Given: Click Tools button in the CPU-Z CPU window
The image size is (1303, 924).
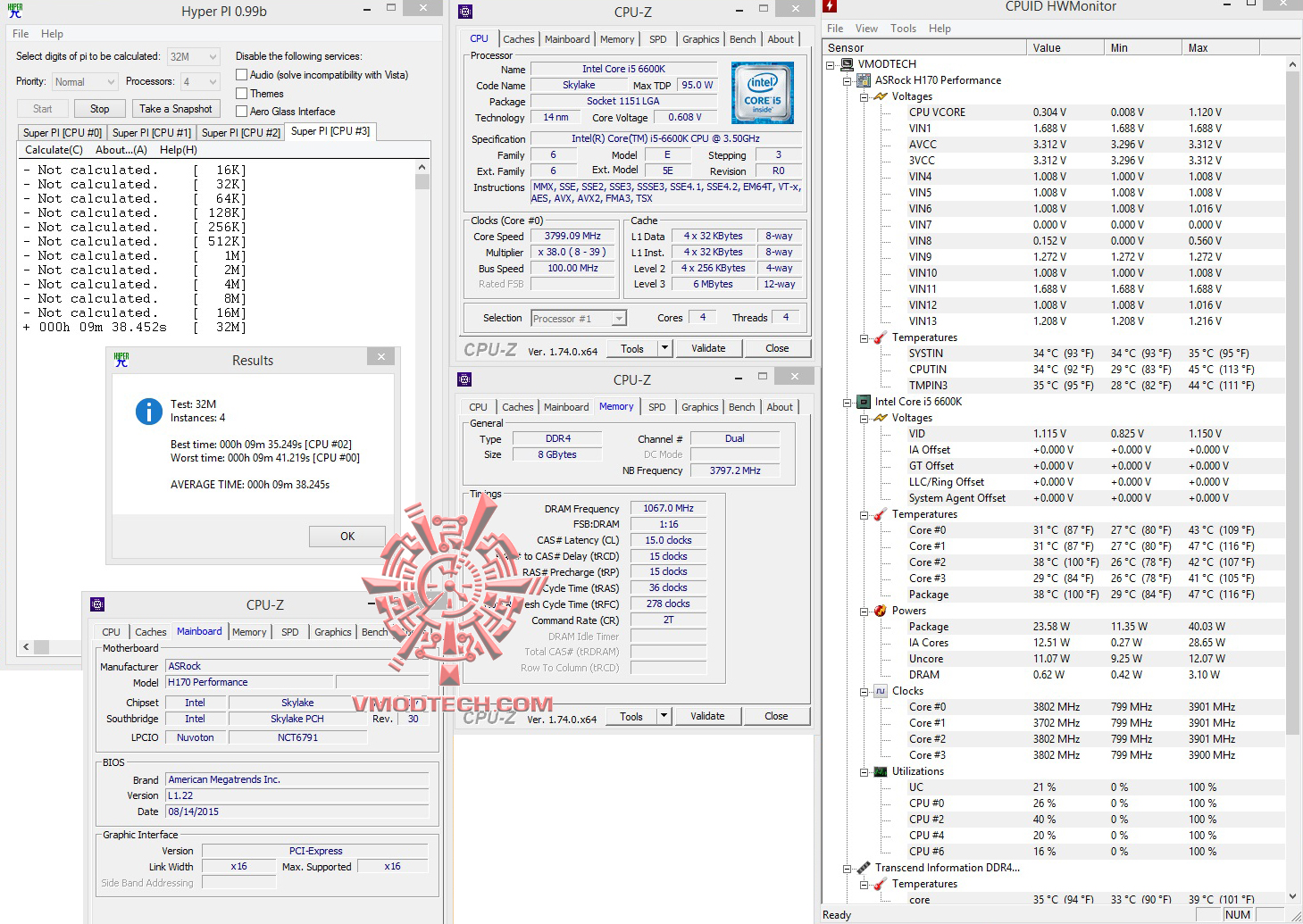Looking at the screenshot, I should tap(632, 348).
